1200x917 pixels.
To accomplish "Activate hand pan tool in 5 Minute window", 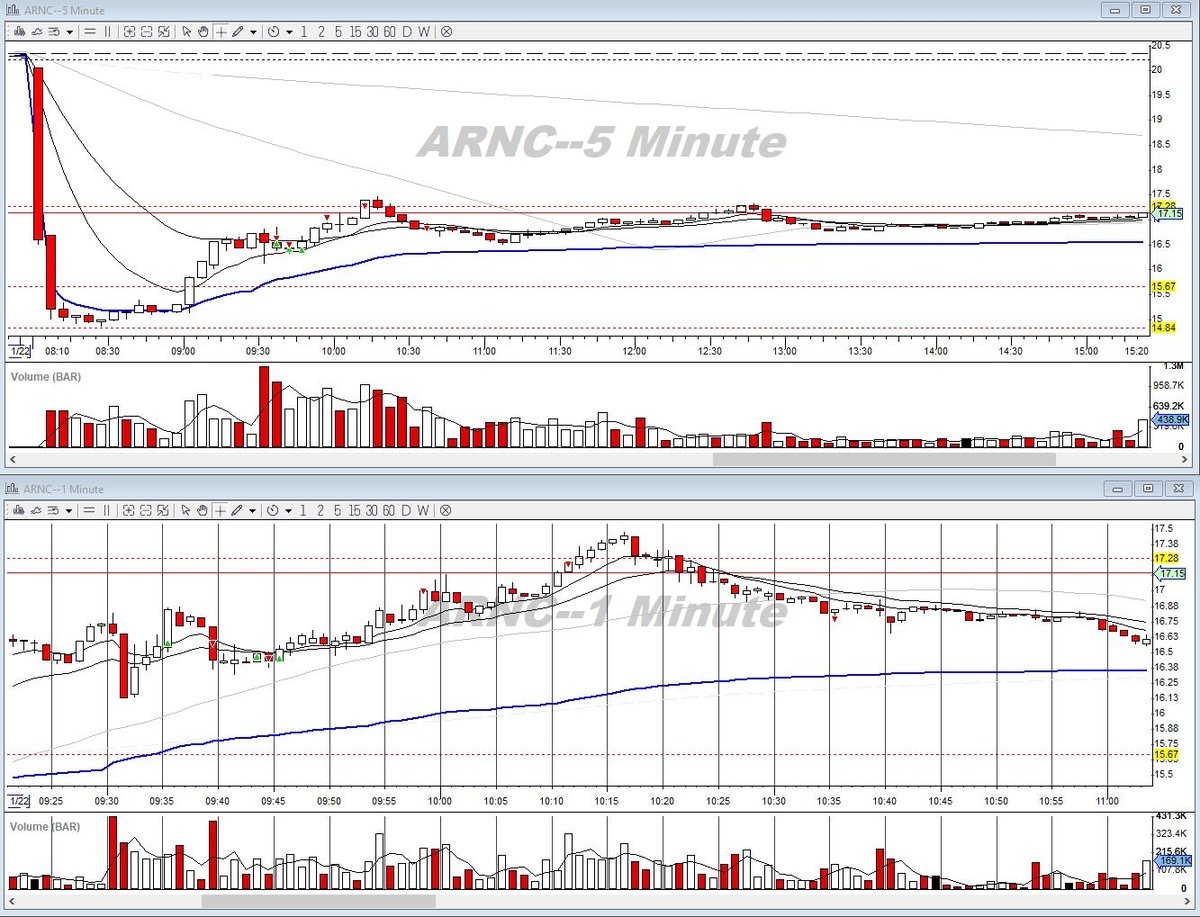I will click(x=203, y=31).
